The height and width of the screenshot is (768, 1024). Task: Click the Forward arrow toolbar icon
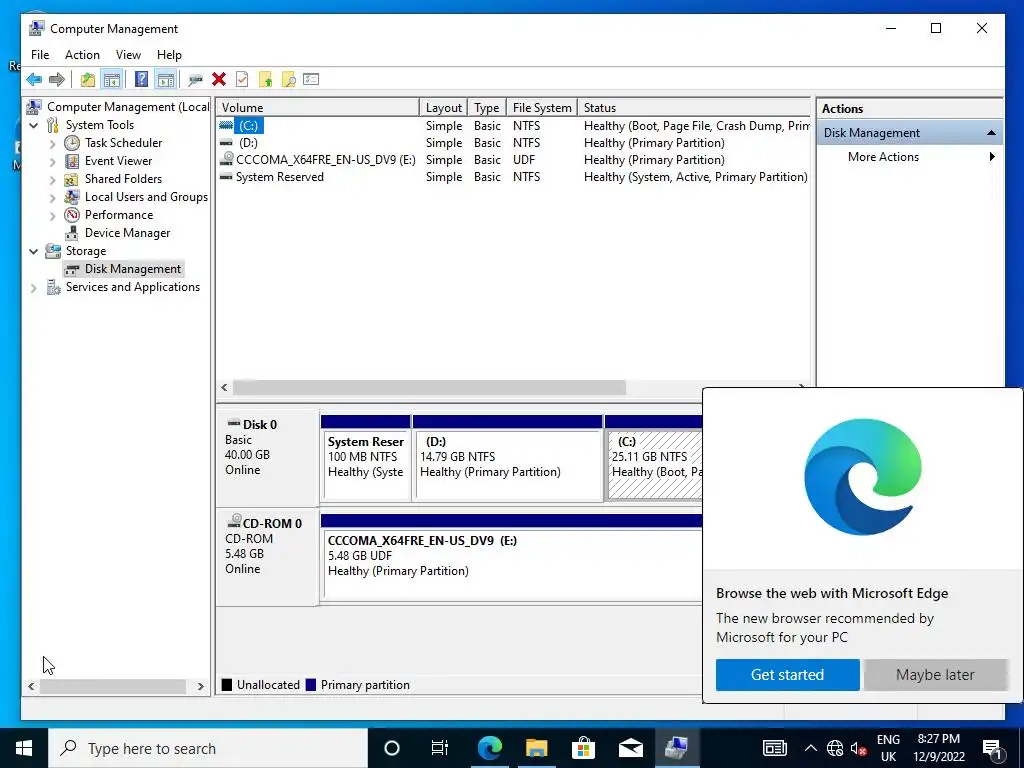tap(57, 80)
